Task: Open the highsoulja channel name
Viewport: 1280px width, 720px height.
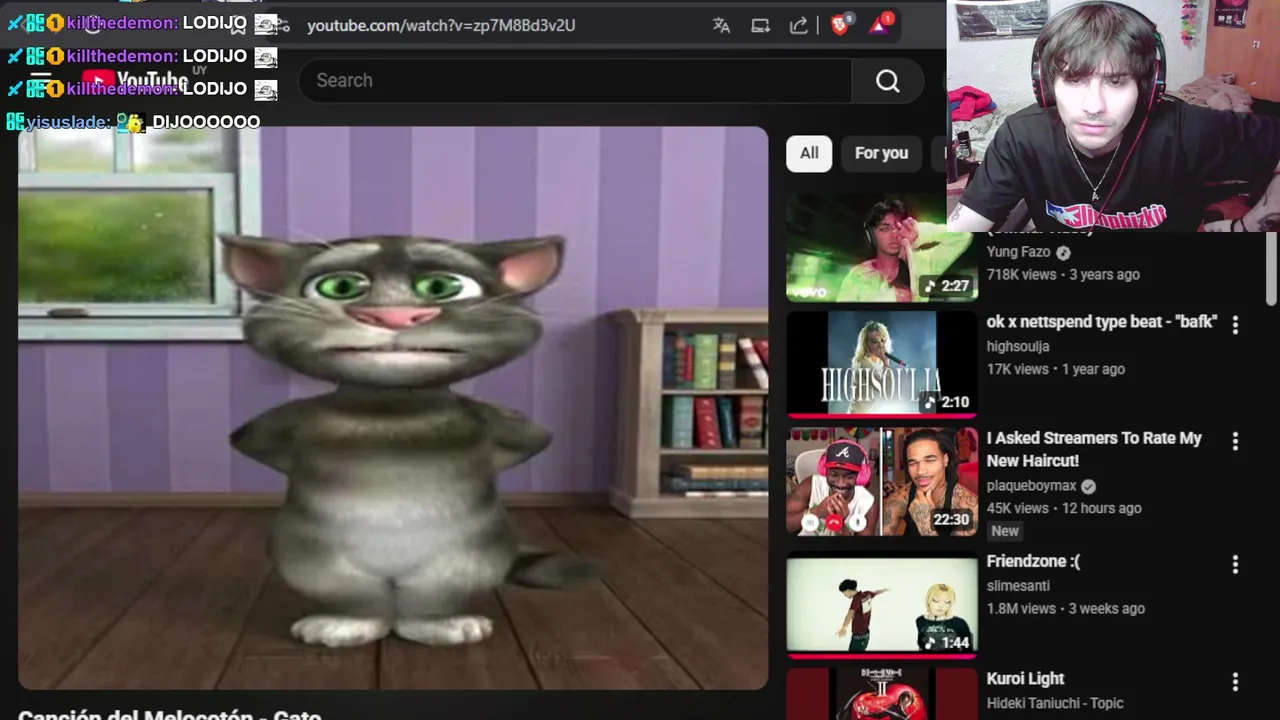Action: (1018, 346)
